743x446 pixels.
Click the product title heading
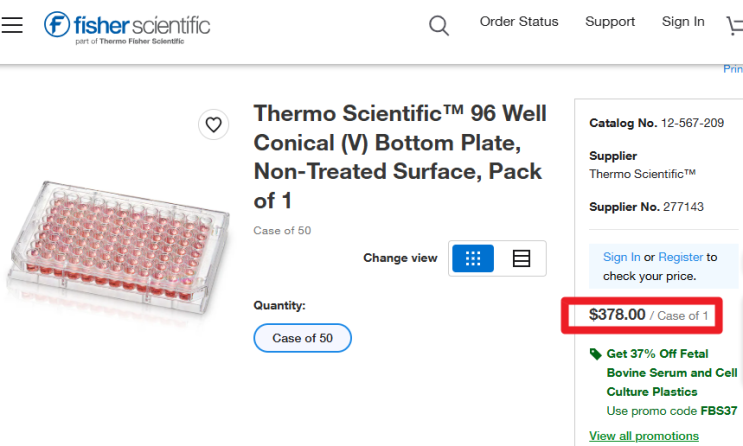400,157
